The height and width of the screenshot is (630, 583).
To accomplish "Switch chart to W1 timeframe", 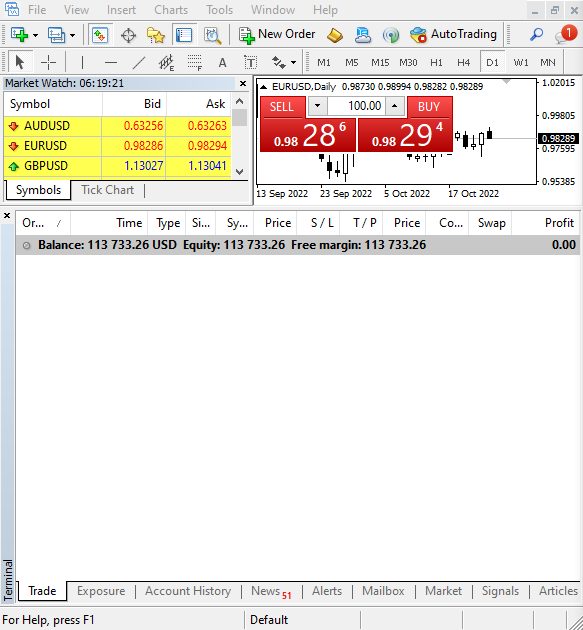I will point(521,63).
